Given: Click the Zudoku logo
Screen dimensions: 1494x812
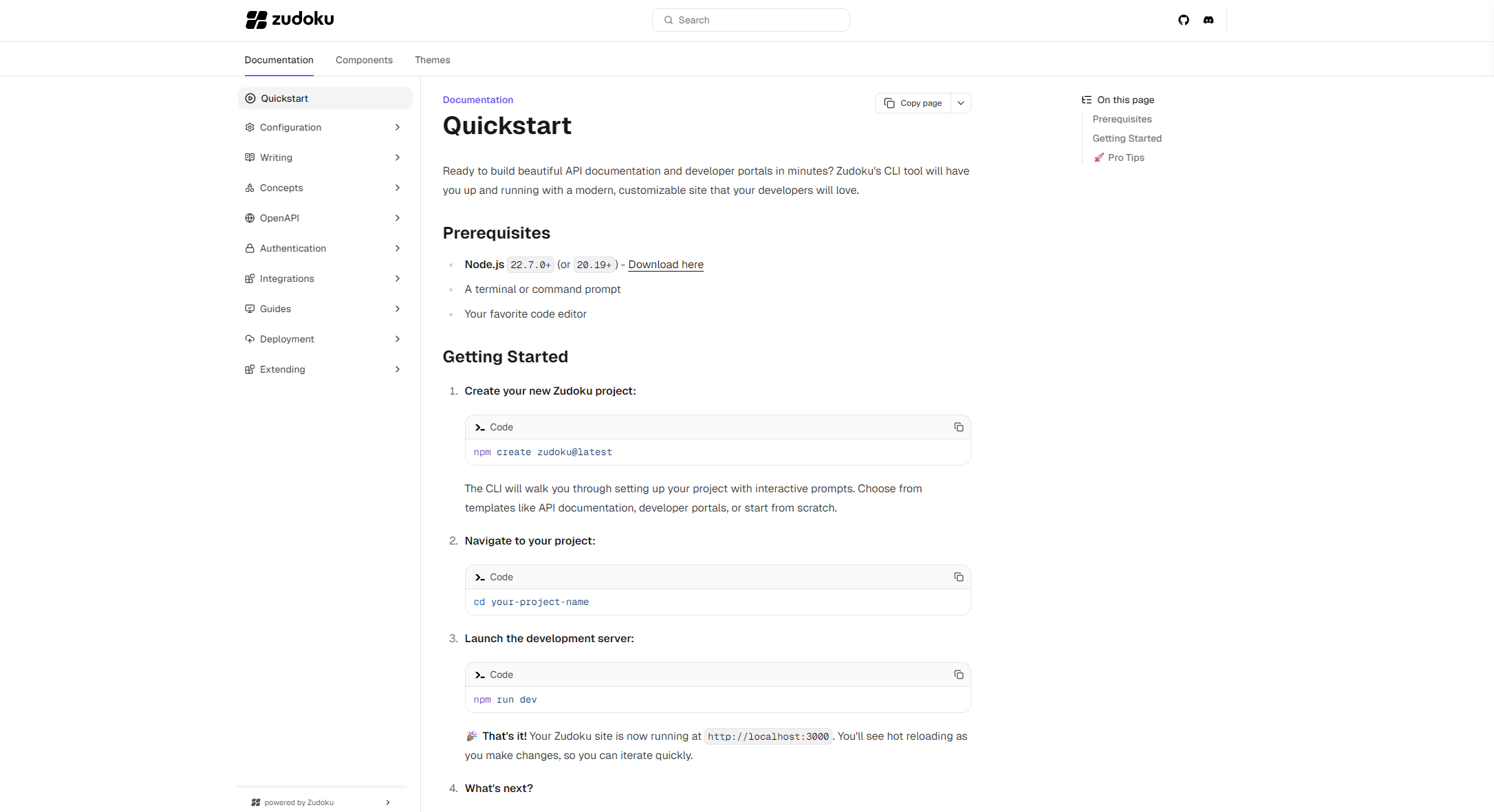Looking at the screenshot, I should pos(290,19).
